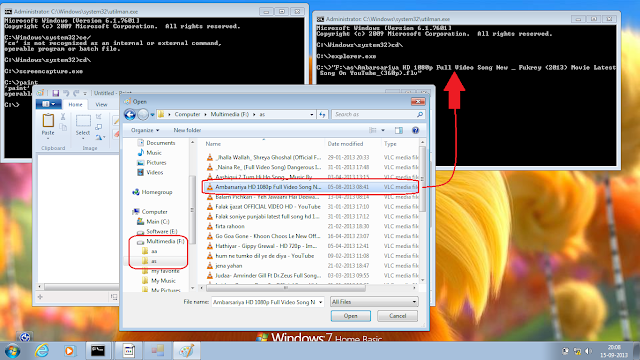Click New folder button
This screenshot has width=640, height=360.
(187, 130)
